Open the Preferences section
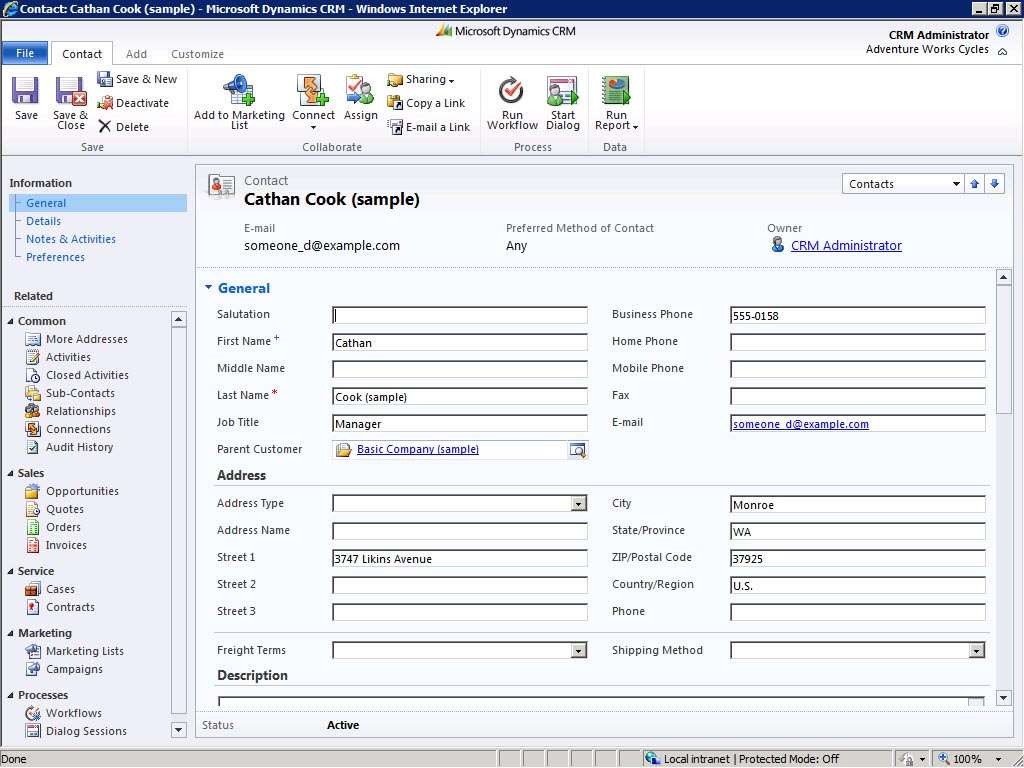1024x768 pixels. click(x=56, y=257)
